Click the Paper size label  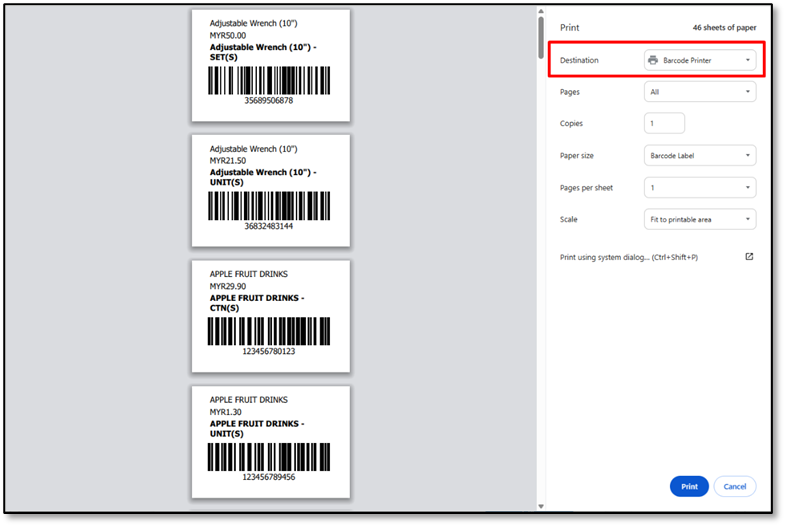(576, 155)
